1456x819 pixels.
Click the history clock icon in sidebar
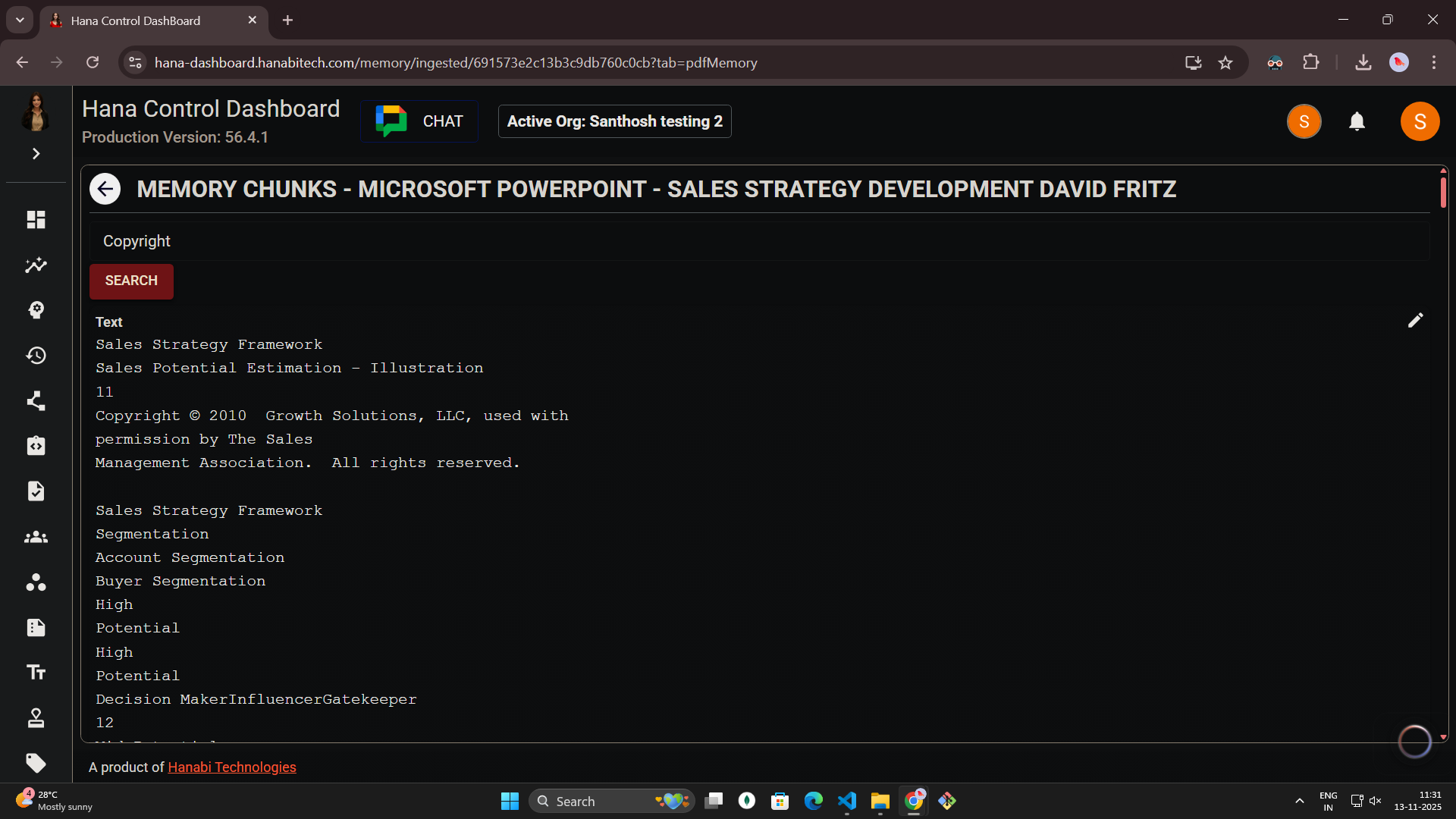pyautogui.click(x=36, y=355)
